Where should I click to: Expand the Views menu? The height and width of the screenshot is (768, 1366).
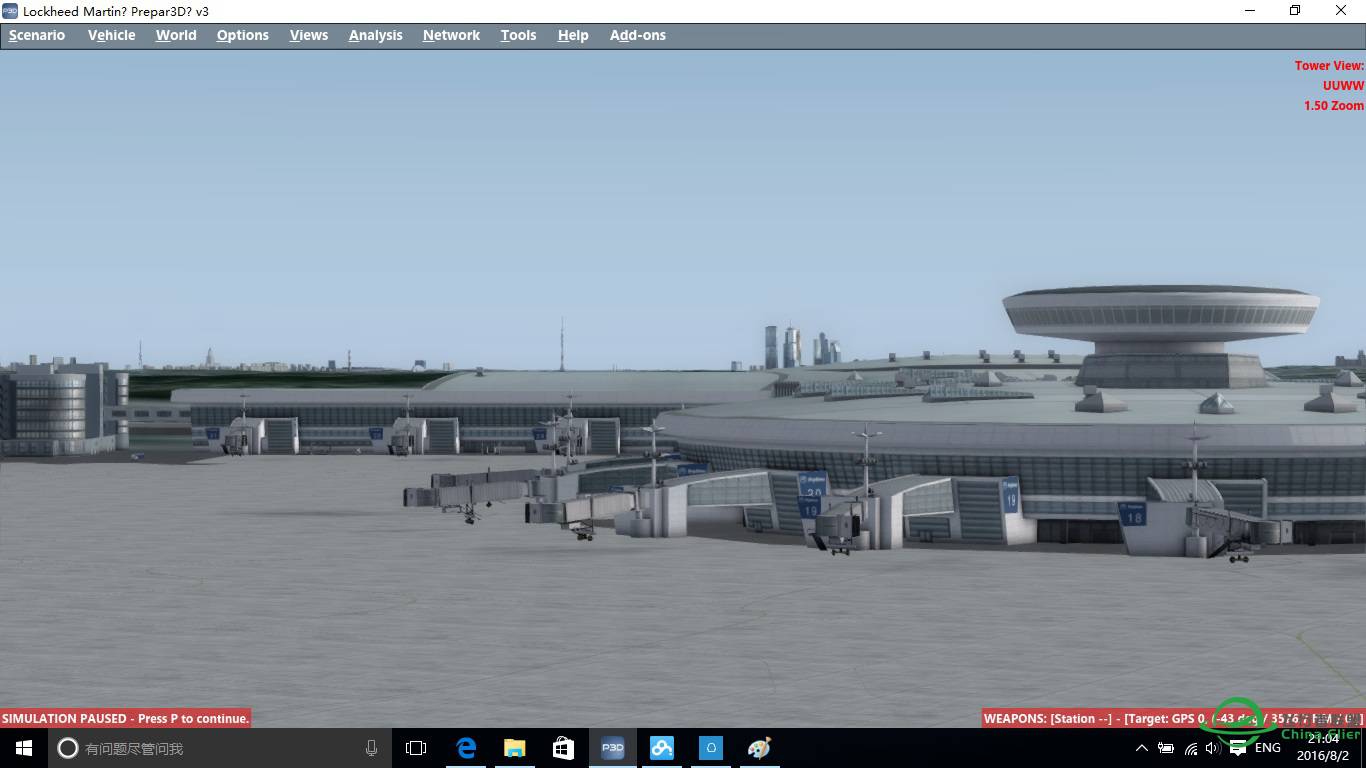309,35
